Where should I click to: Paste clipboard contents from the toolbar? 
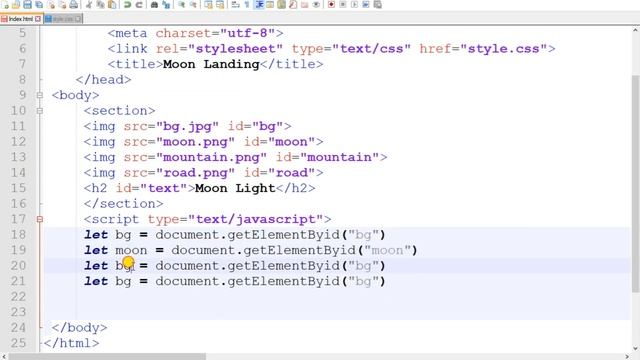[x=112, y=5]
